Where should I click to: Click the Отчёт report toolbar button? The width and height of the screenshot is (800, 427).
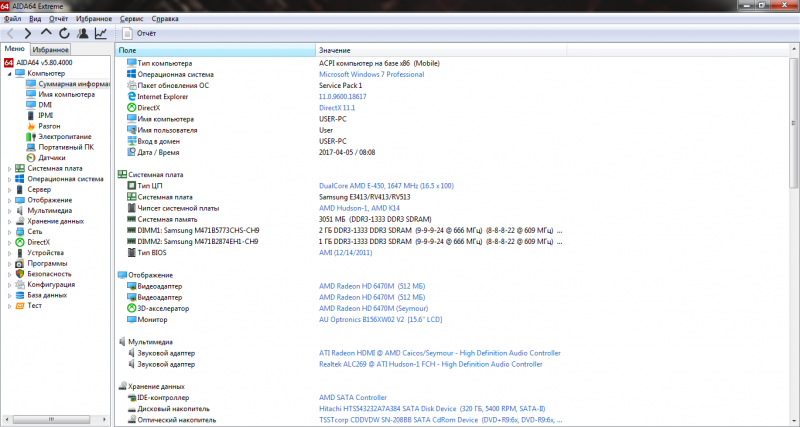click(138, 33)
